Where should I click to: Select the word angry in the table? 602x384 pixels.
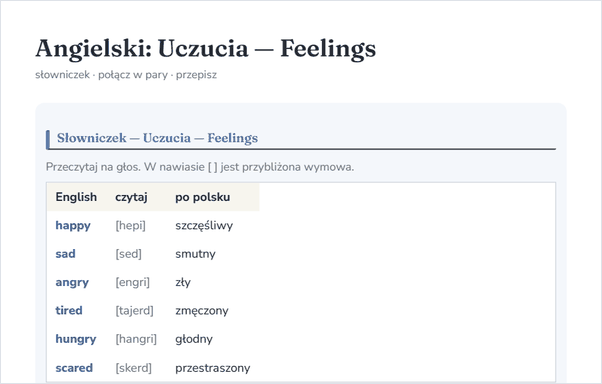click(x=72, y=282)
